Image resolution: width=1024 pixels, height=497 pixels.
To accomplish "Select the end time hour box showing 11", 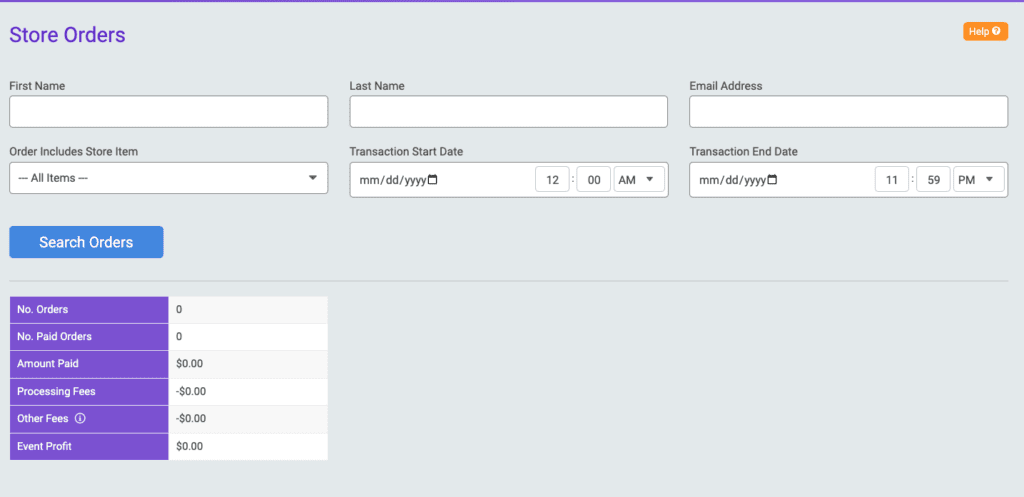I will coord(892,180).
